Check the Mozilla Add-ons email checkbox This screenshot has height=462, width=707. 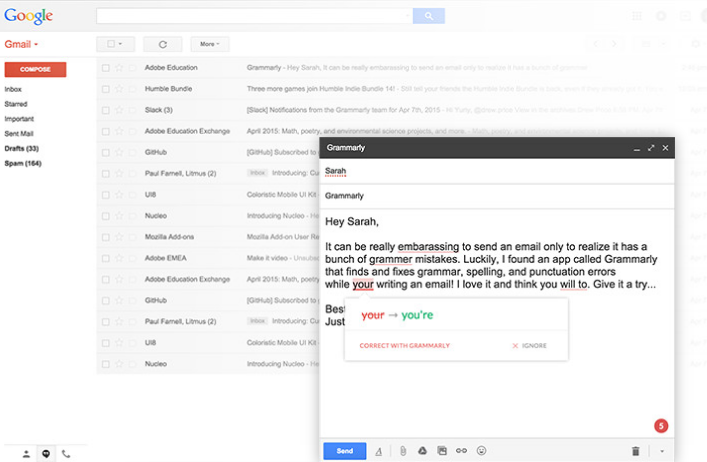click(x=106, y=238)
